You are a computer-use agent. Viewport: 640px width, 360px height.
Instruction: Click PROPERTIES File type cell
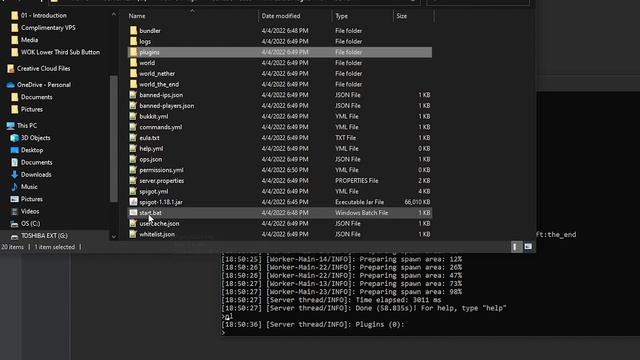356,180
